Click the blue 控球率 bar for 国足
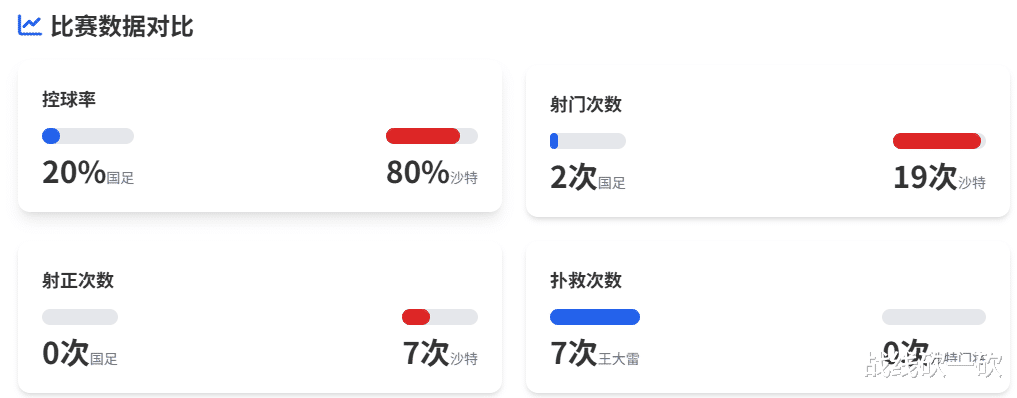1017x398 pixels. click(x=51, y=136)
